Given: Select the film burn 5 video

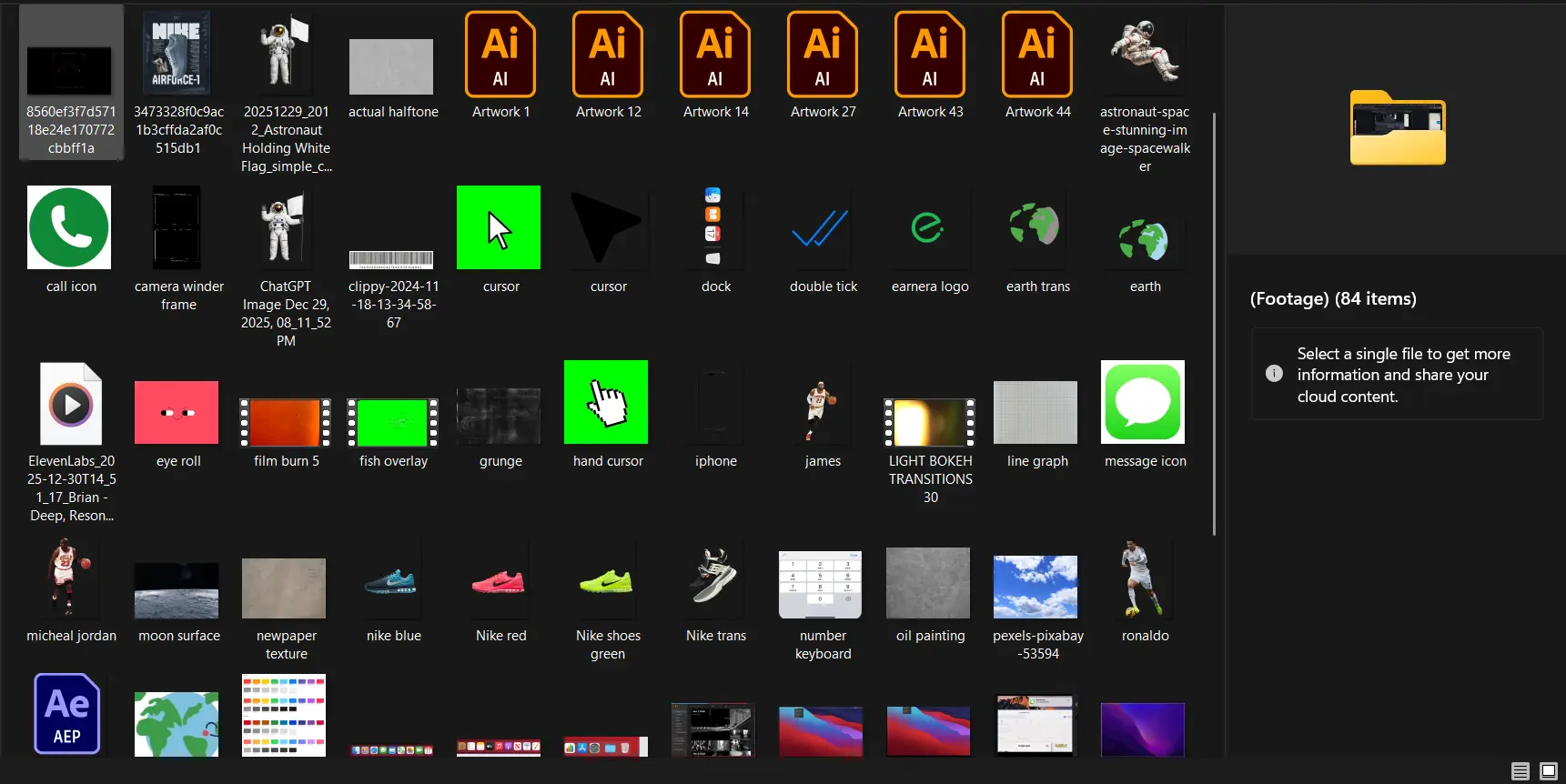Looking at the screenshot, I should click(285, 422).
